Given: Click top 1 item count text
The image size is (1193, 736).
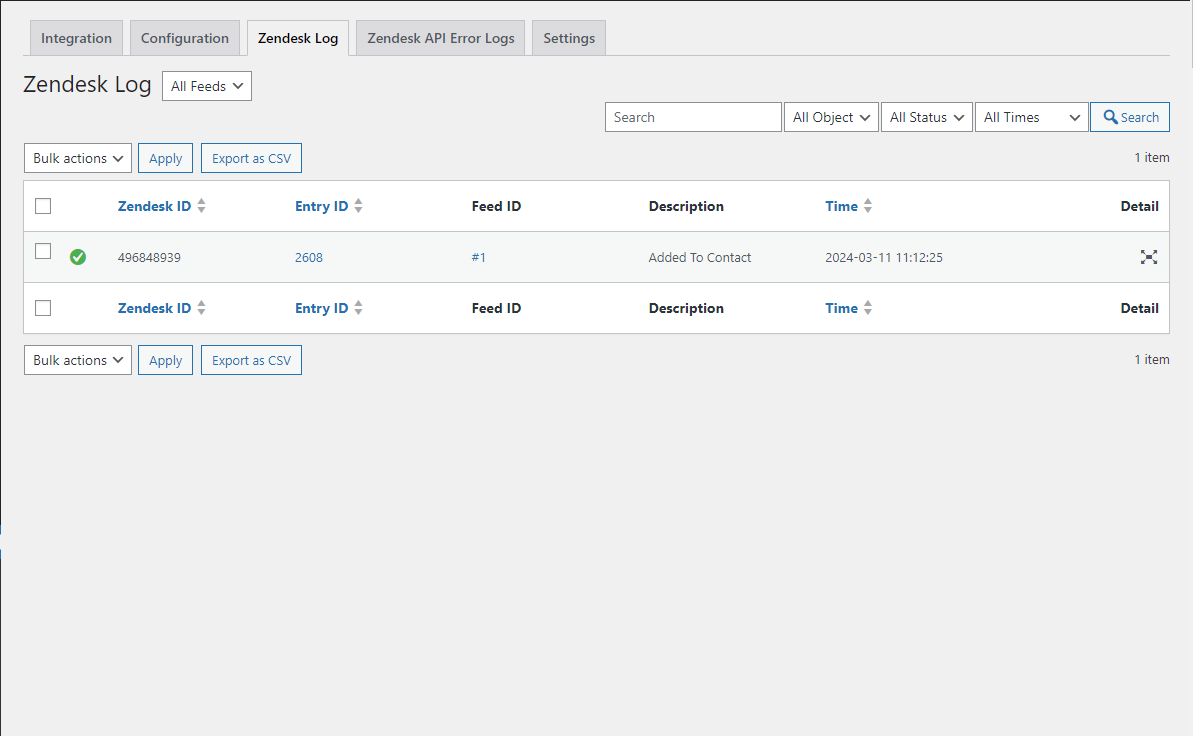Looking at the screenshot, I should click(x=1152, y=158).
